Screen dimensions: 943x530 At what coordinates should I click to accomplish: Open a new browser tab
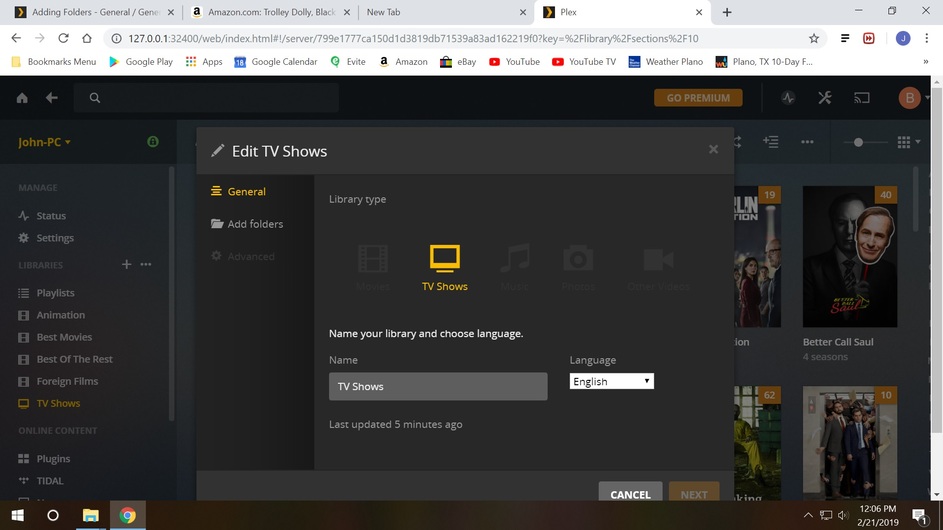(x=726, y=12)
